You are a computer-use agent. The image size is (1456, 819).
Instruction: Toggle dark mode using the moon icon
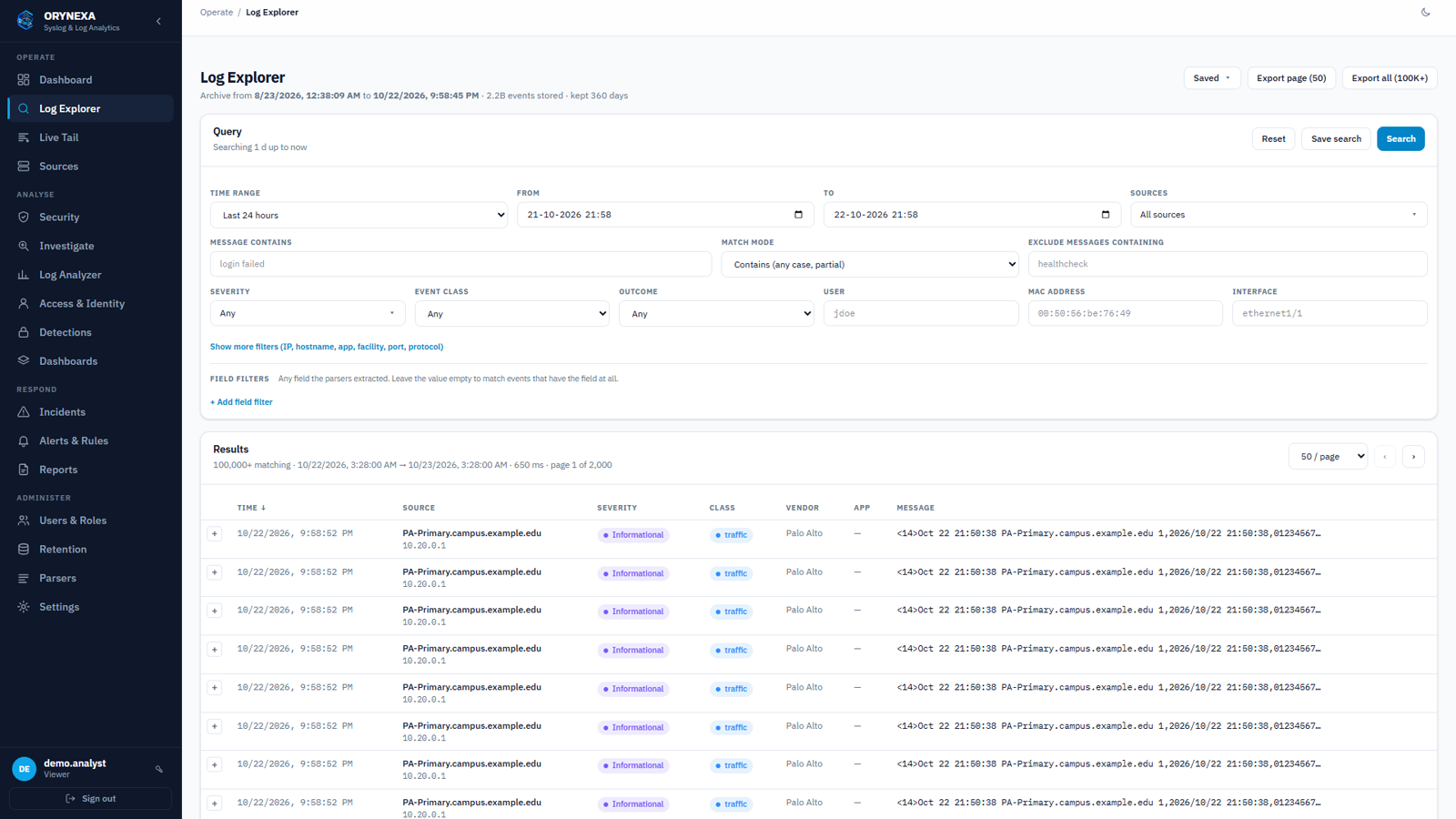pos(1425,13)
